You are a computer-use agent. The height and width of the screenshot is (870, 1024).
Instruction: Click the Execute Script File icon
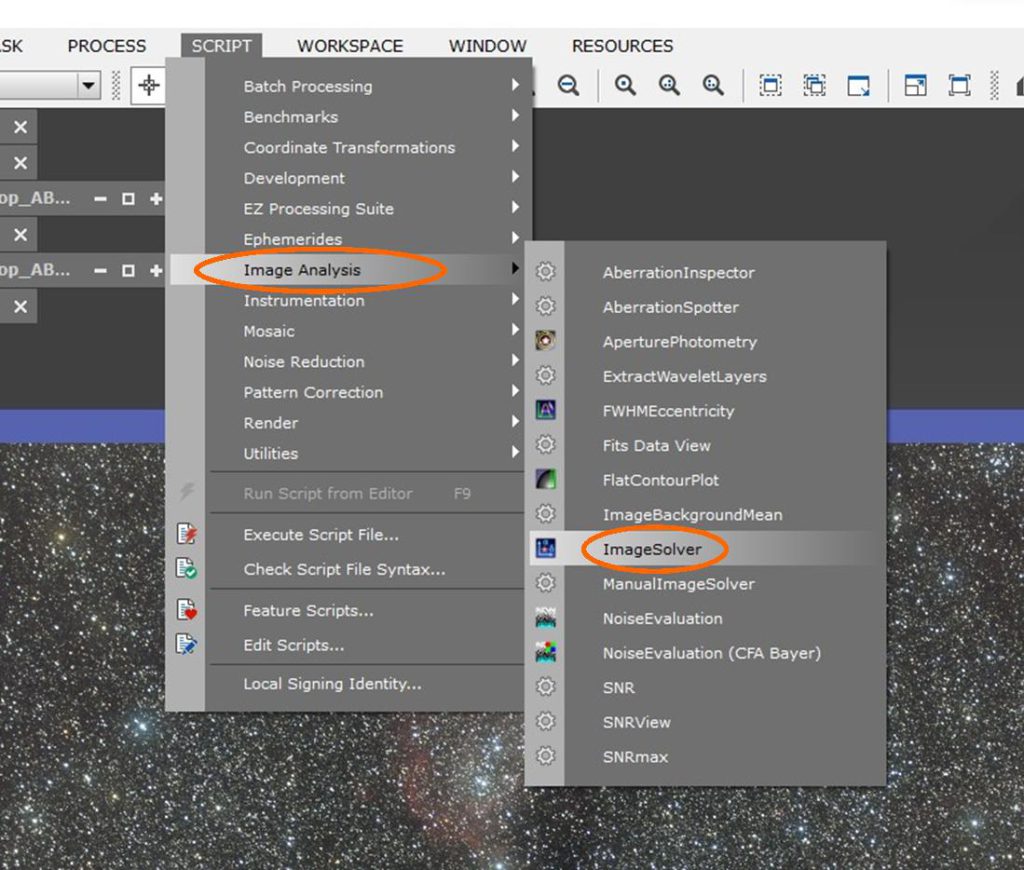pyautogui.click(x=186, y=534)
